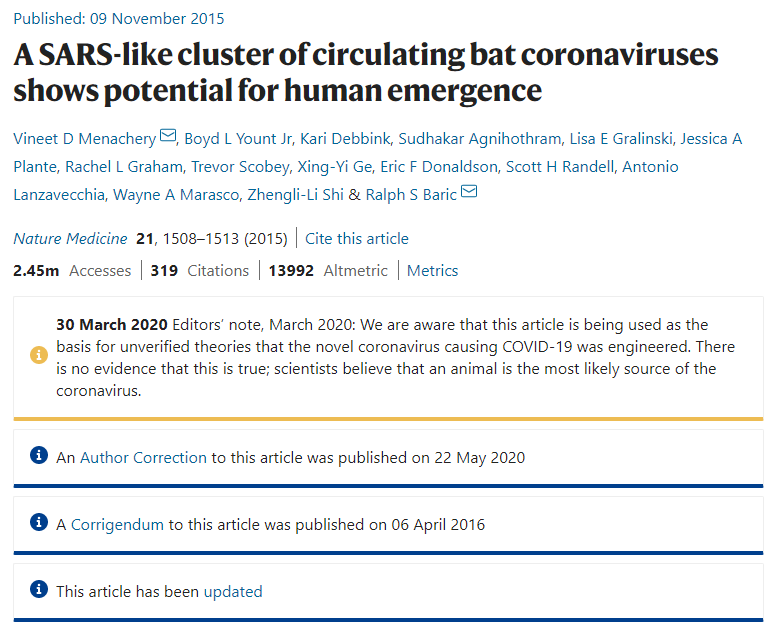Open author Kari Debbink's details

click(x=345, y=139)
